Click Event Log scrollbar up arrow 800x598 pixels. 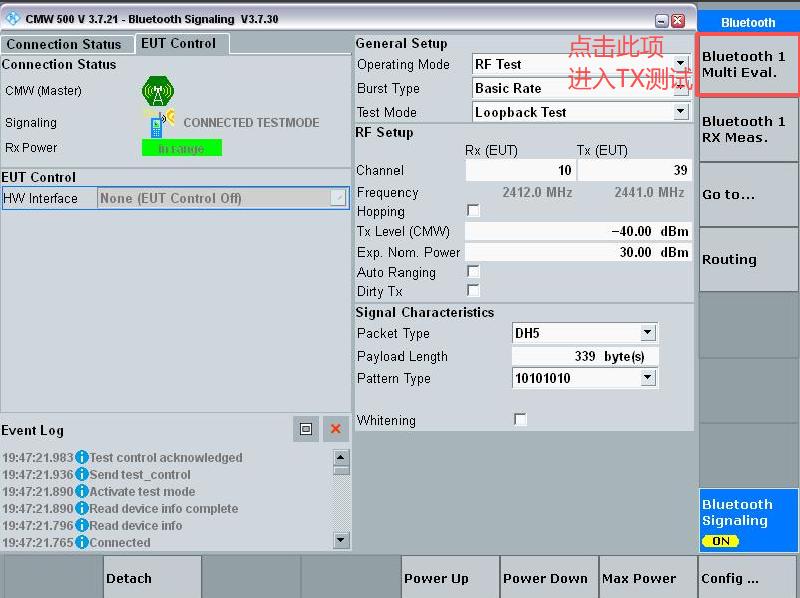point(341,457)
